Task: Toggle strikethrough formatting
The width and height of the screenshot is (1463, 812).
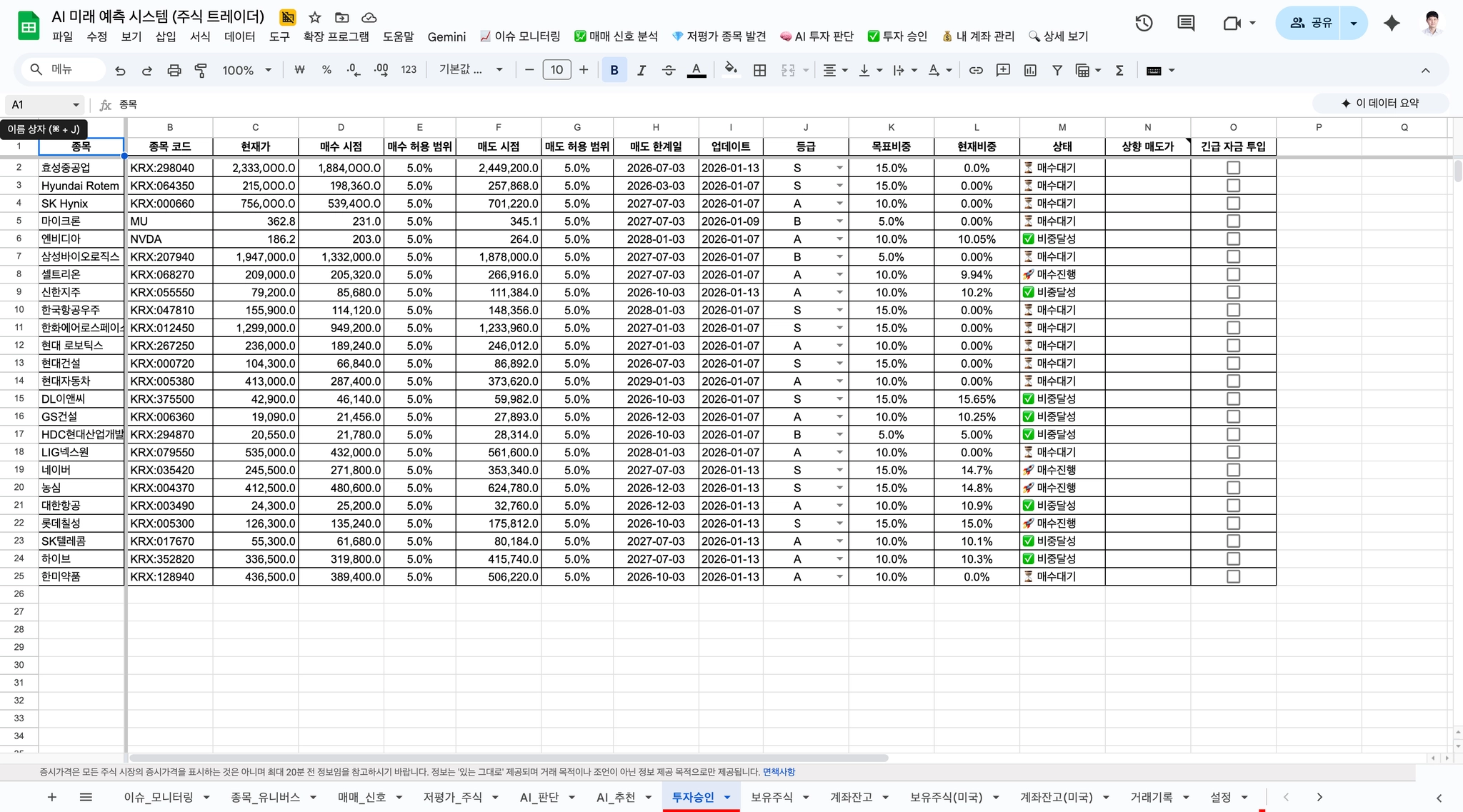Action: (x=669, y=70)
